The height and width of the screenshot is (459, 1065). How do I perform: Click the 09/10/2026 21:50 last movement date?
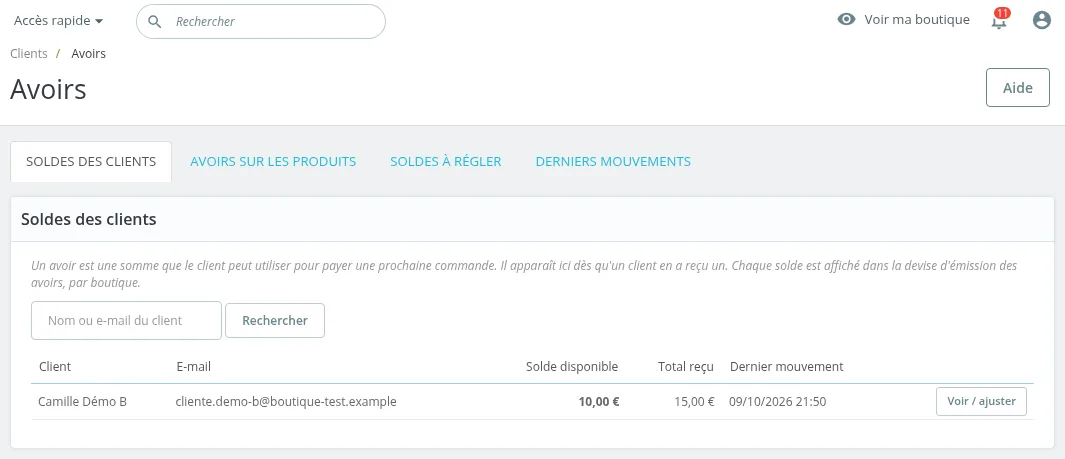778,401
